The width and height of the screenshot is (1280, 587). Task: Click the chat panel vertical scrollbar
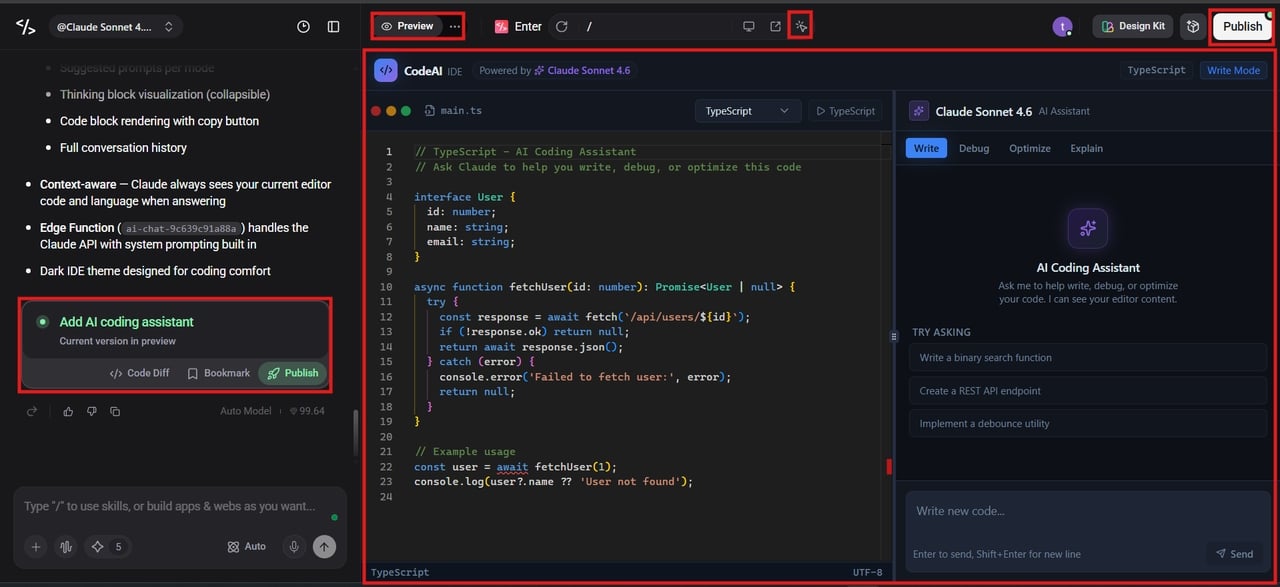[x=355, y=432]
